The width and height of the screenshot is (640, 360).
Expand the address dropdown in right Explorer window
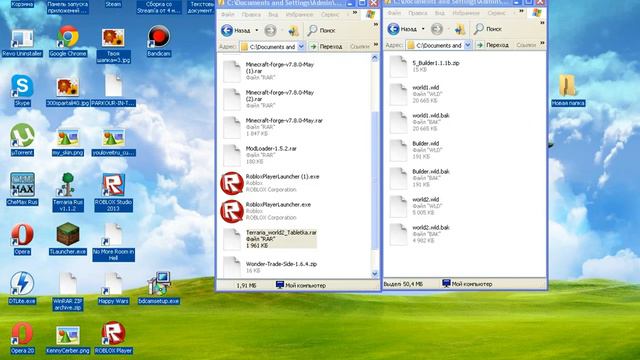pos(468,45)
